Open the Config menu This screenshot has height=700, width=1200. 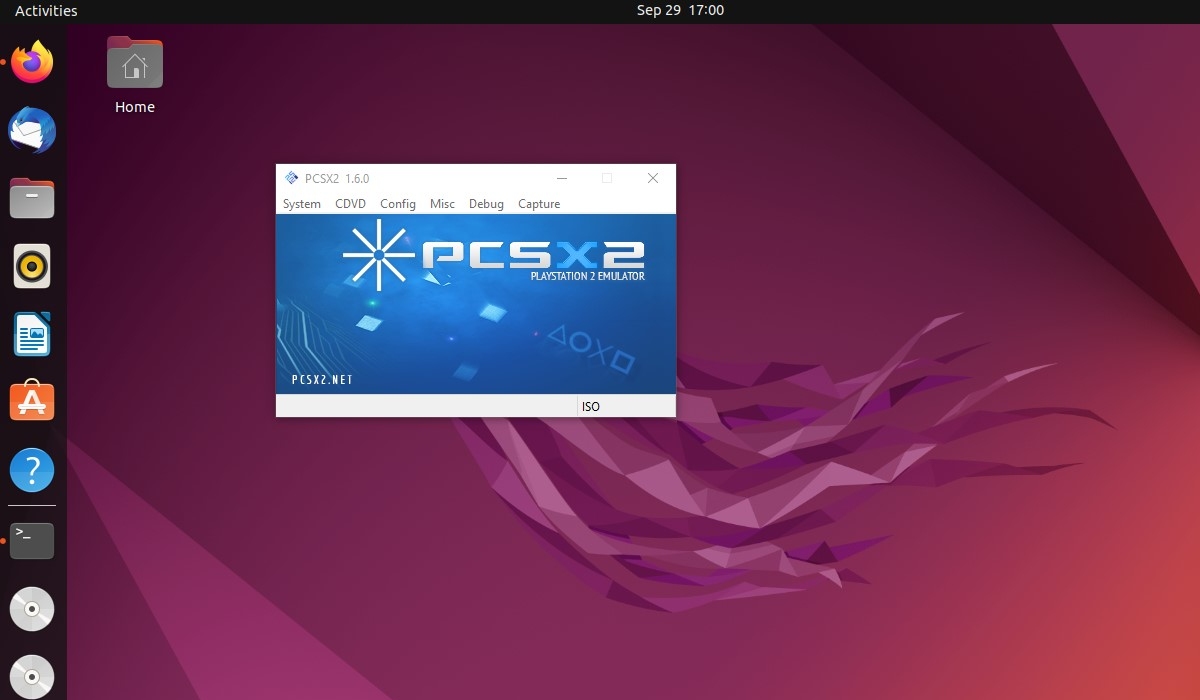(397, 204)
